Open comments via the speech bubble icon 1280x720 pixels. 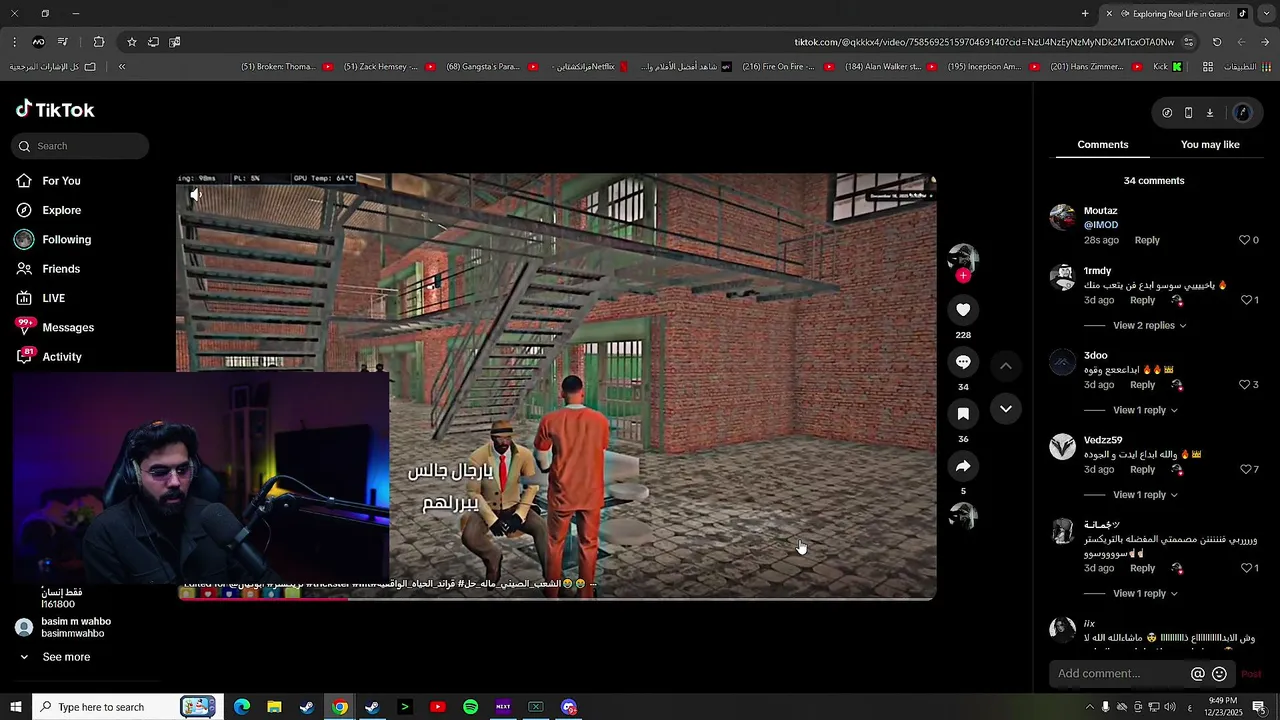click(x=963, y=362)
